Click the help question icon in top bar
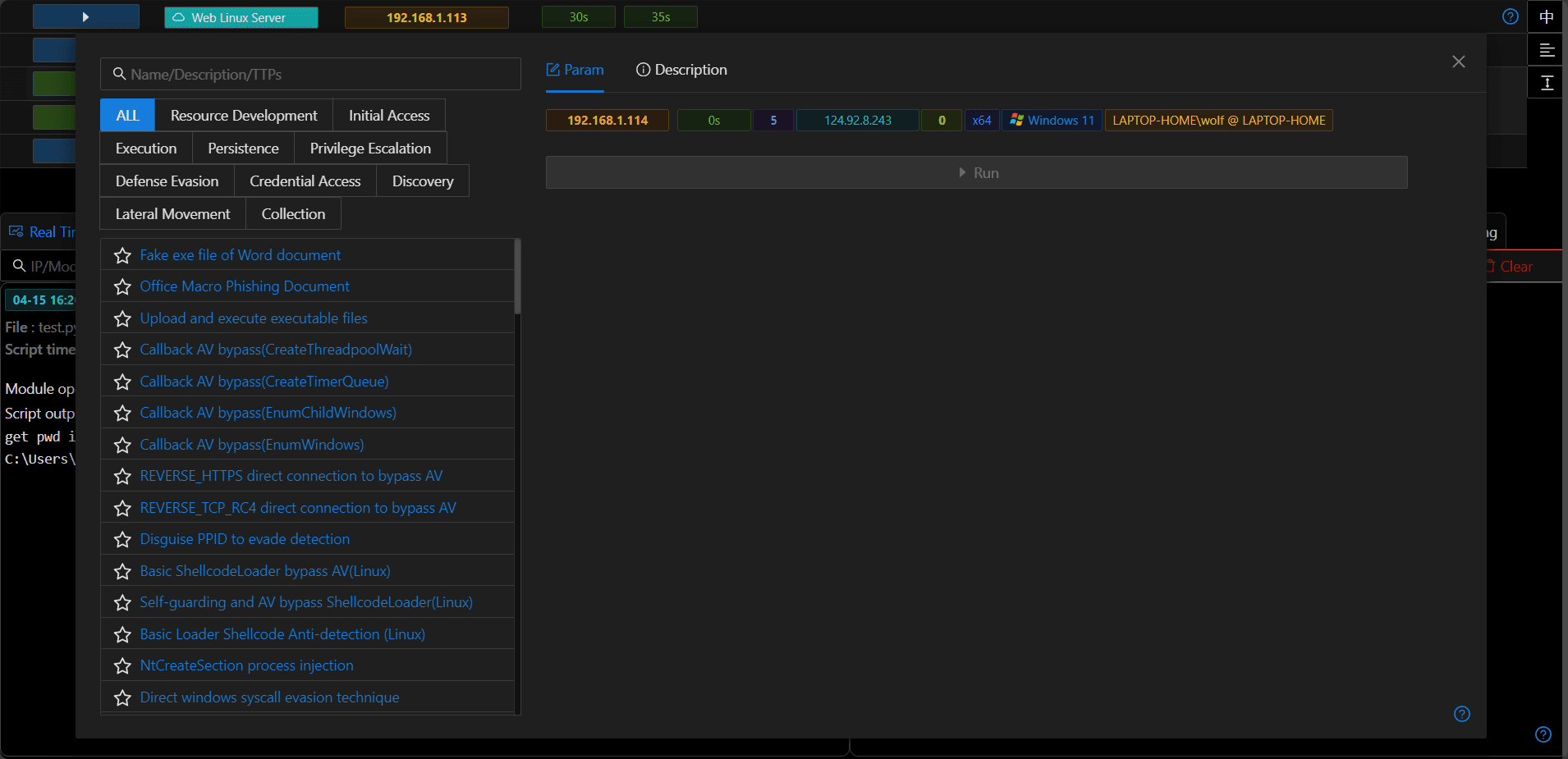The width and height of the screenshot is (1568, 759). tap(1511, 16)
